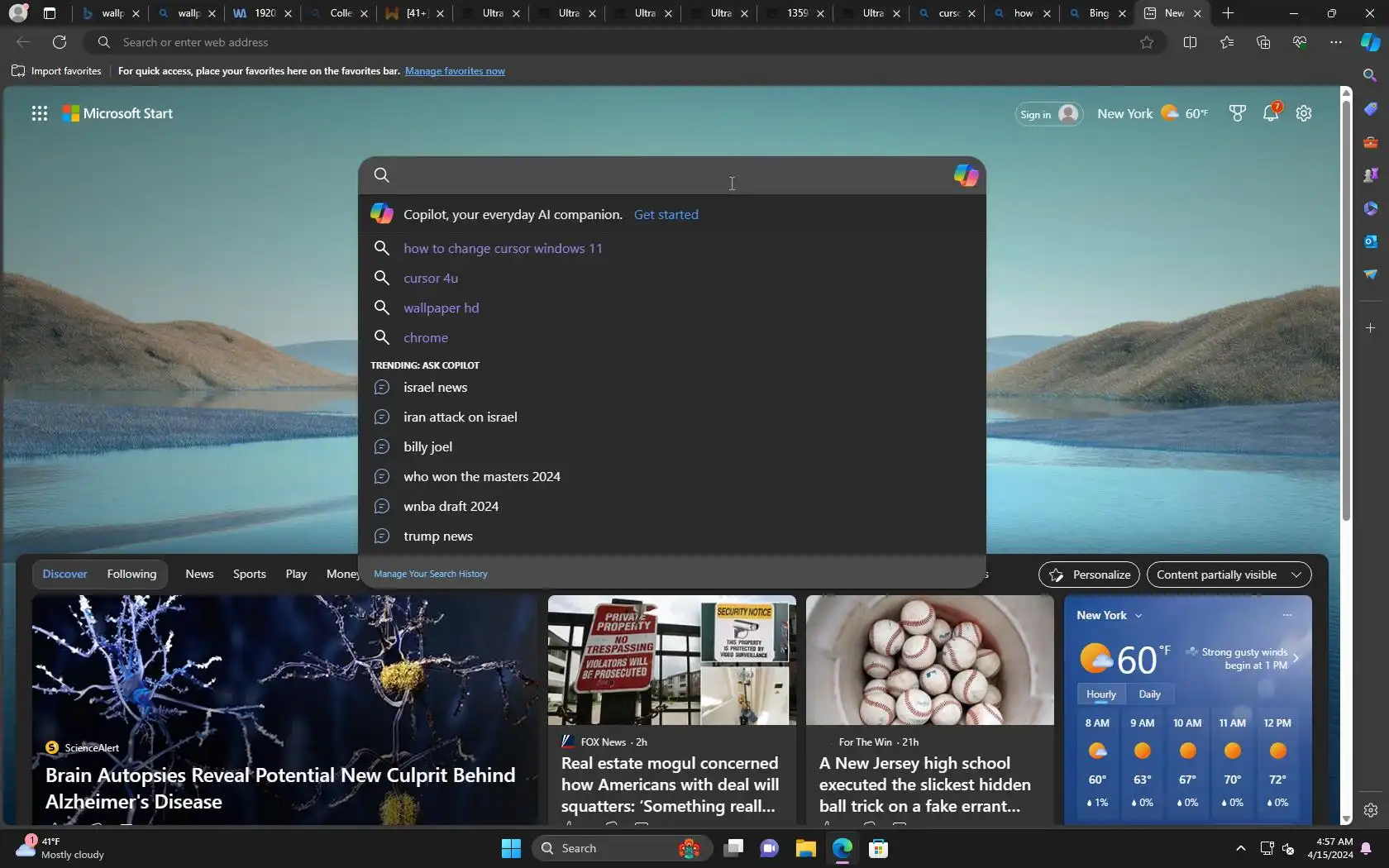This screenshot has width=1389, height=868.
Task: Expand the New York location dropdown in weather card
Action: click(x=1109, y=615)
